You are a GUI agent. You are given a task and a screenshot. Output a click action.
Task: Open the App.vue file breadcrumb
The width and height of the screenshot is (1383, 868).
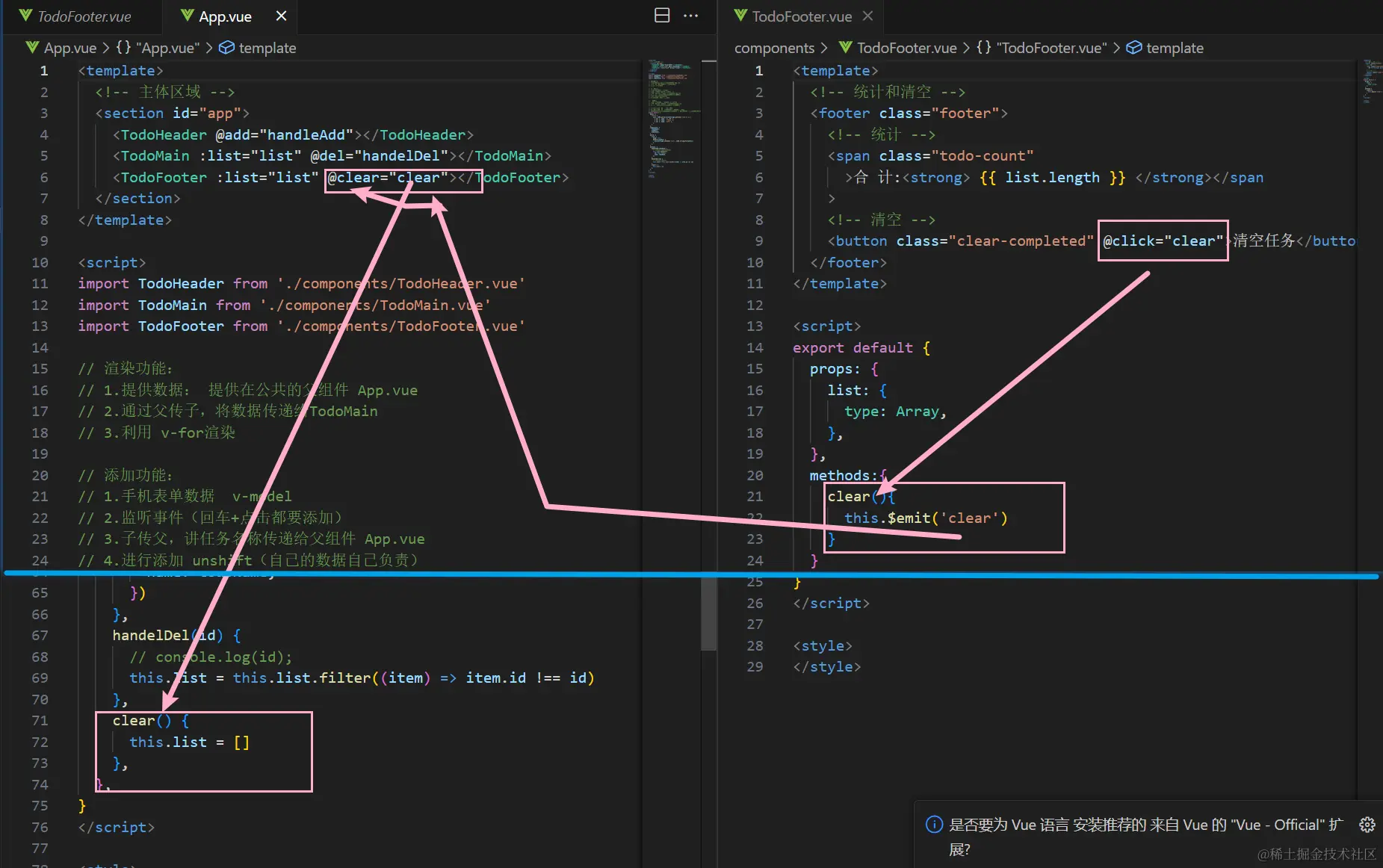pyautogui.click(x=70, y=48)
